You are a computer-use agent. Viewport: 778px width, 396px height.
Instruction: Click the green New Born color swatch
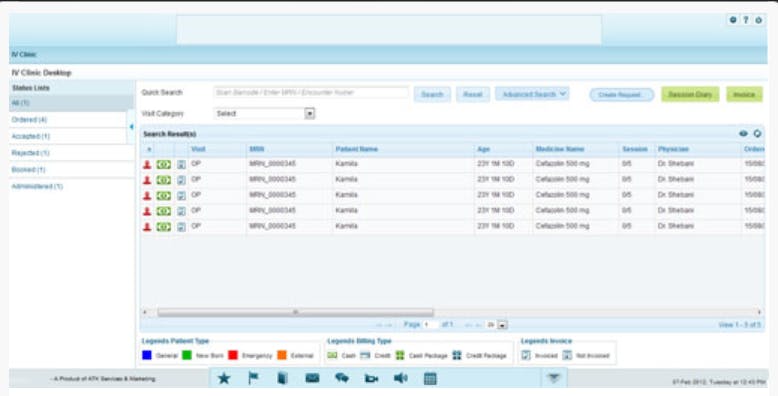pyautogui.click(x=187, y=355)
